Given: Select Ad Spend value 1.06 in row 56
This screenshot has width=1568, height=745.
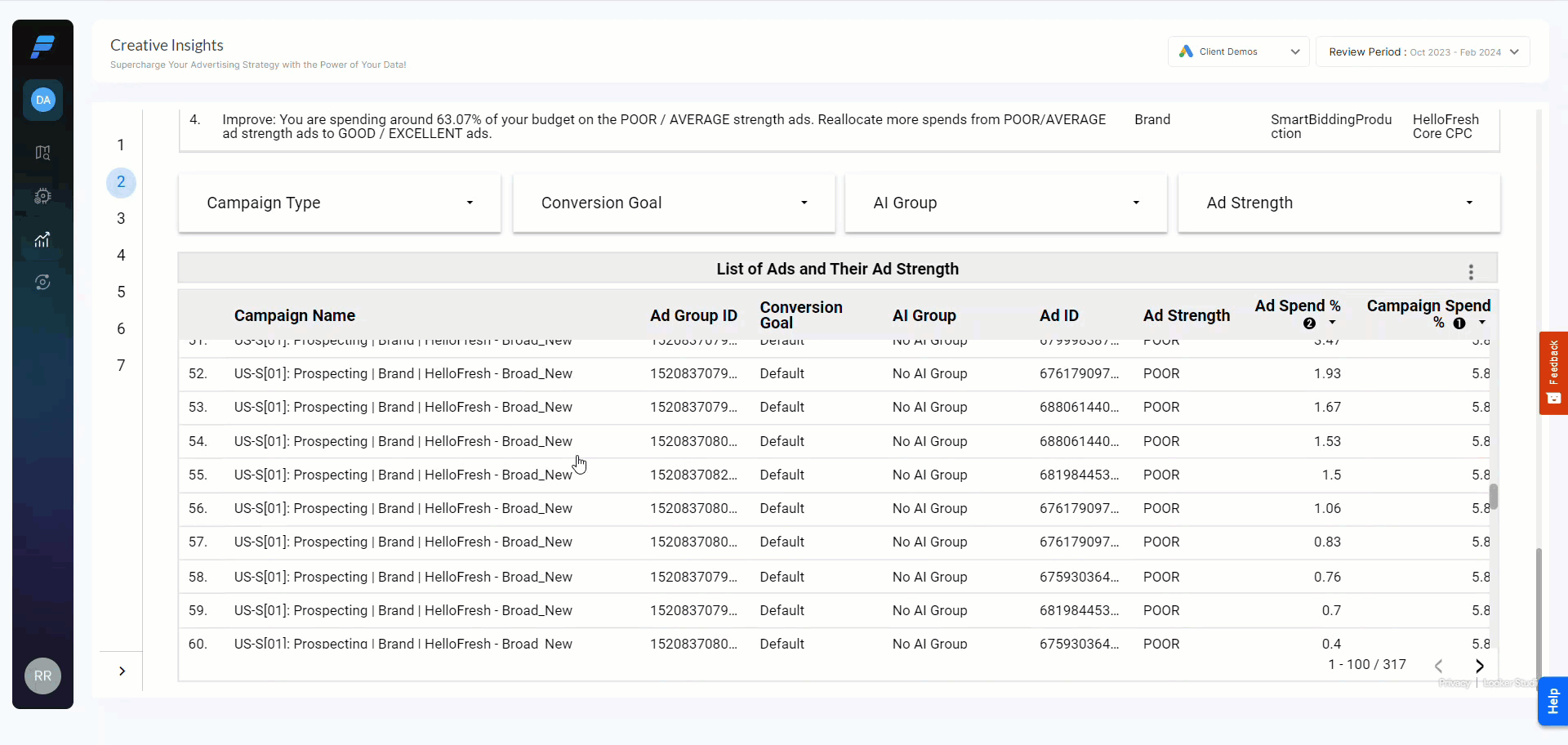Looking at the screenshot, I should [1327, 508].
